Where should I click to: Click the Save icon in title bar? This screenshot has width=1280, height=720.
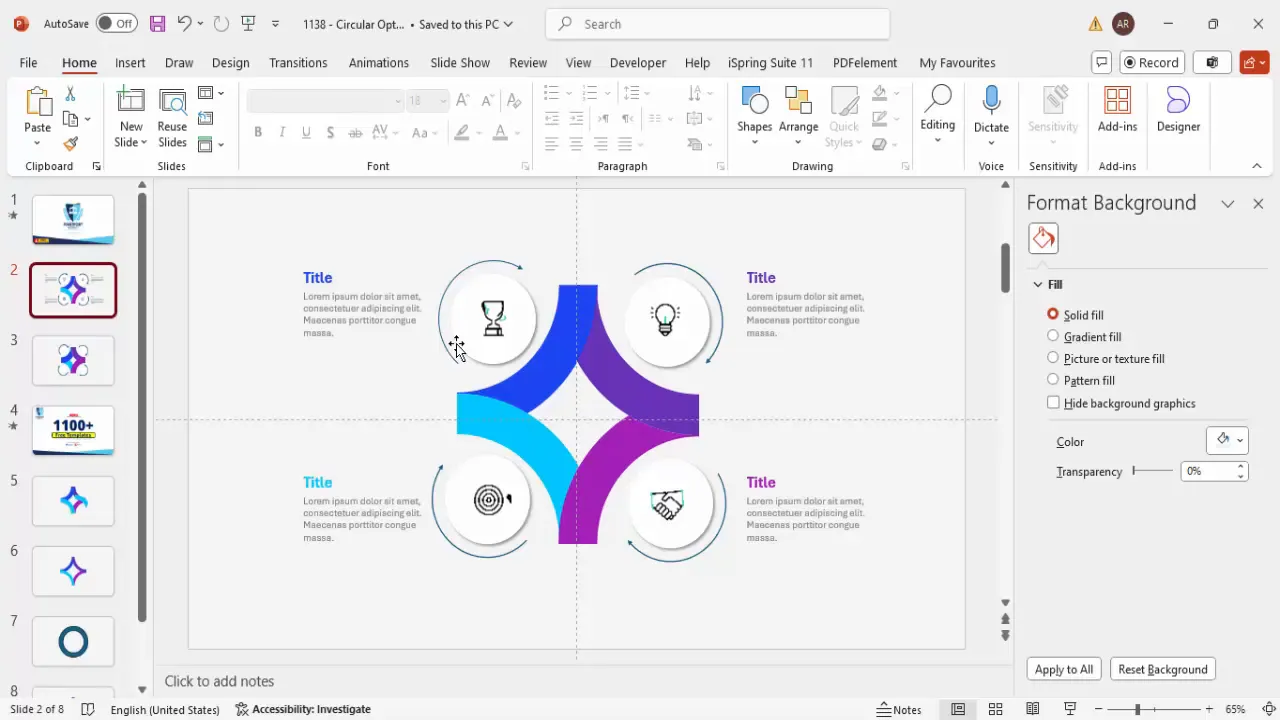click(x=158, y=23)
